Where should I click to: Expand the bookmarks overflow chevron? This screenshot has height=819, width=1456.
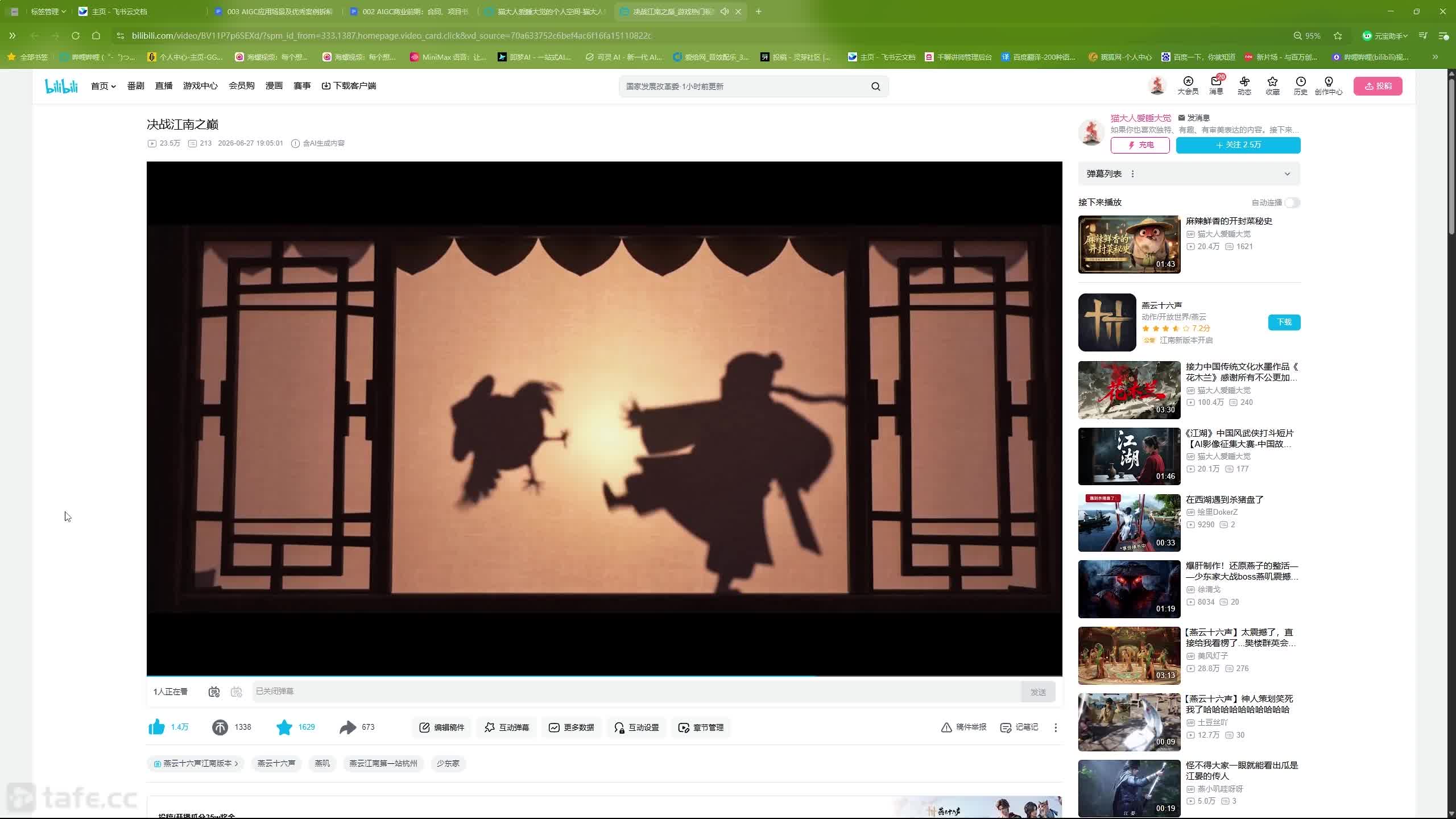coord(1436,57)
